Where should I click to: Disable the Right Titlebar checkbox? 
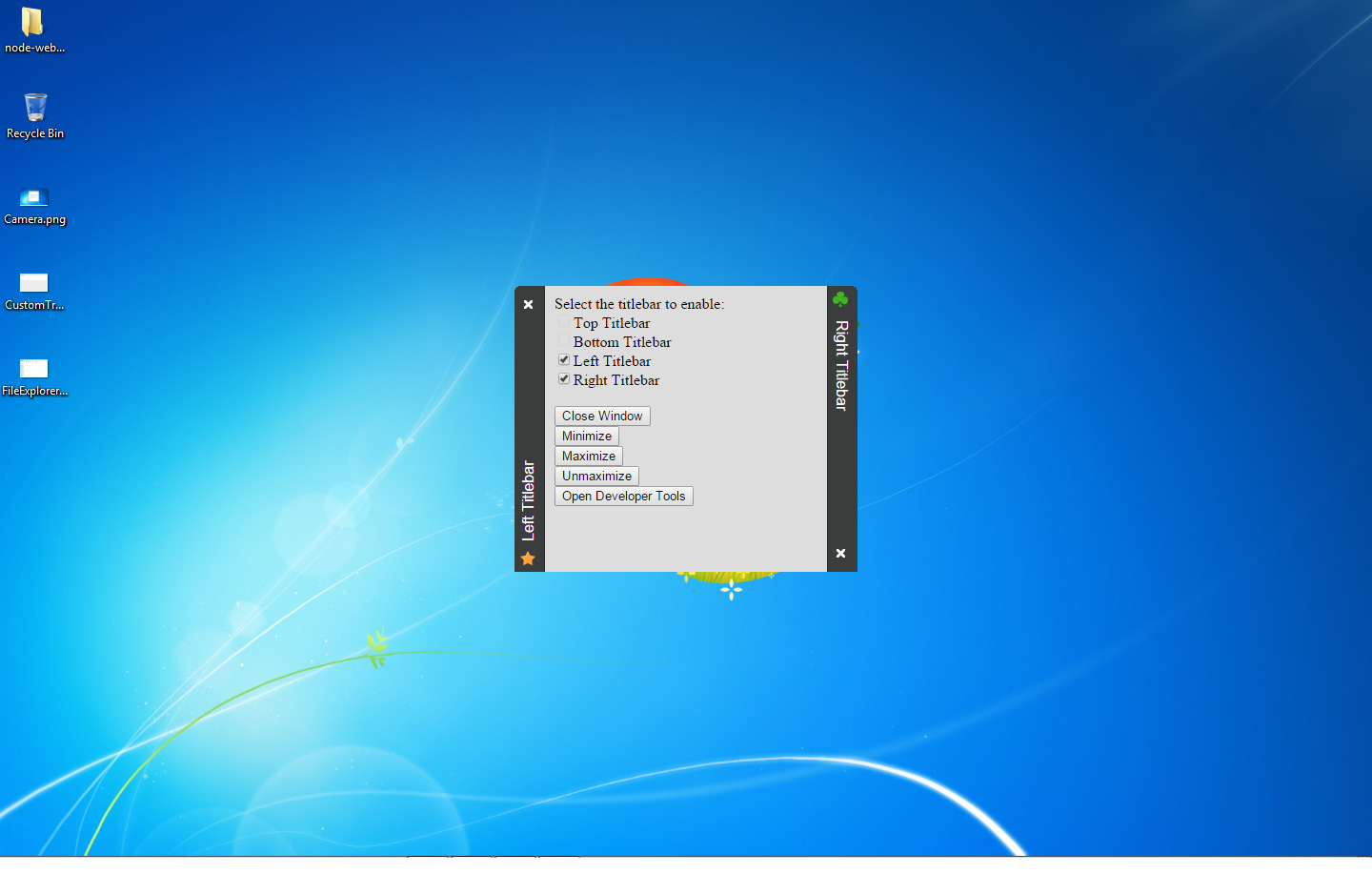(564, 379)
